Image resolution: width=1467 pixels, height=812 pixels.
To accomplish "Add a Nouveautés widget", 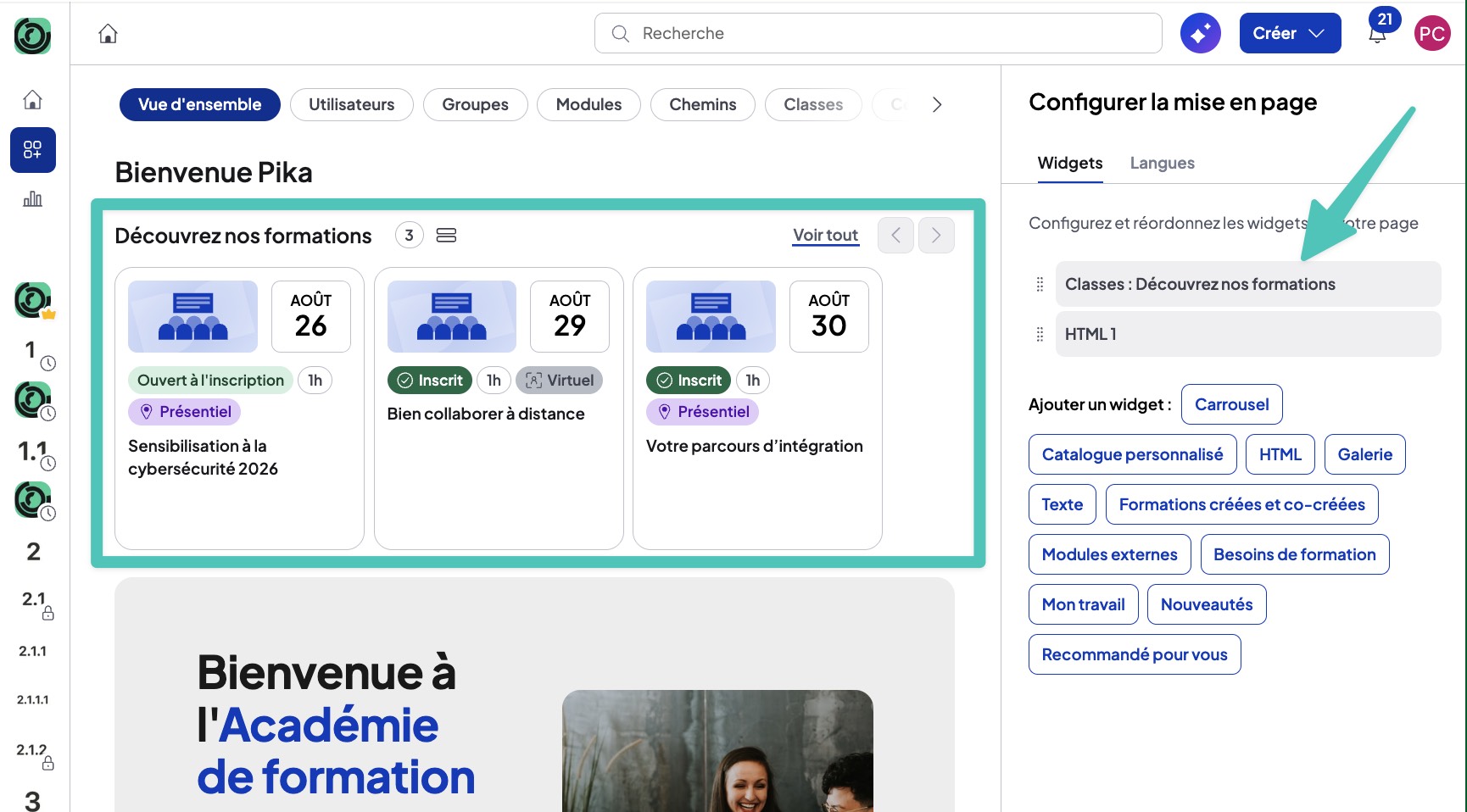I will [x=1207, y=605].
